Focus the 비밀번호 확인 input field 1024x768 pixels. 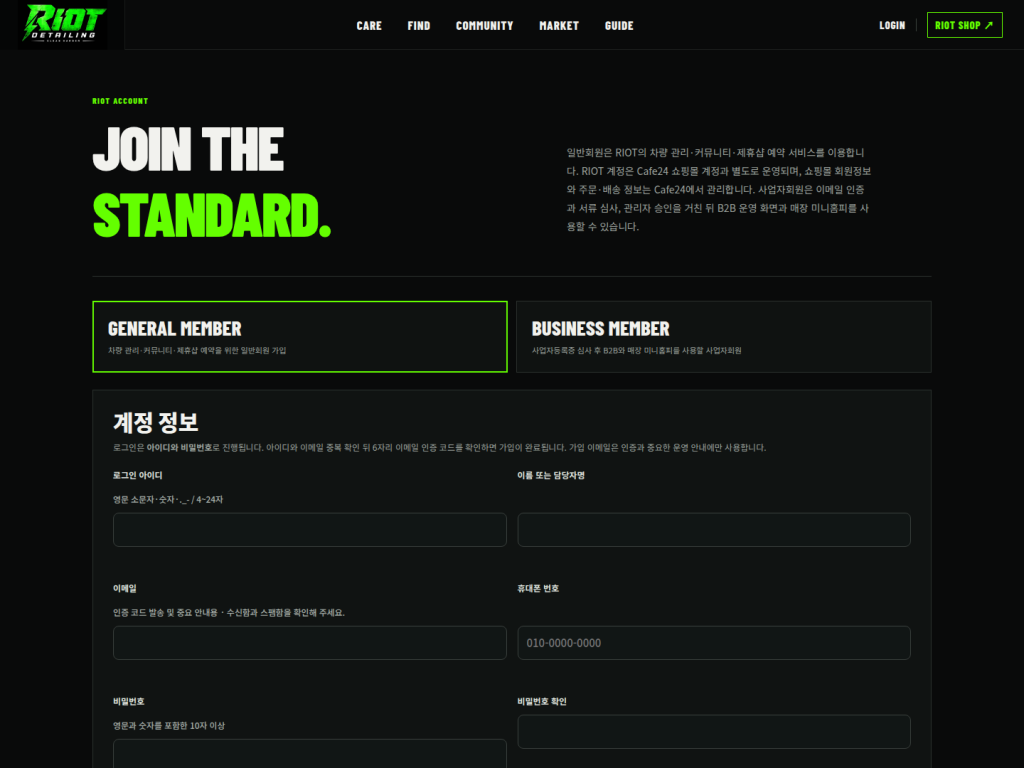tap(714, 731)
